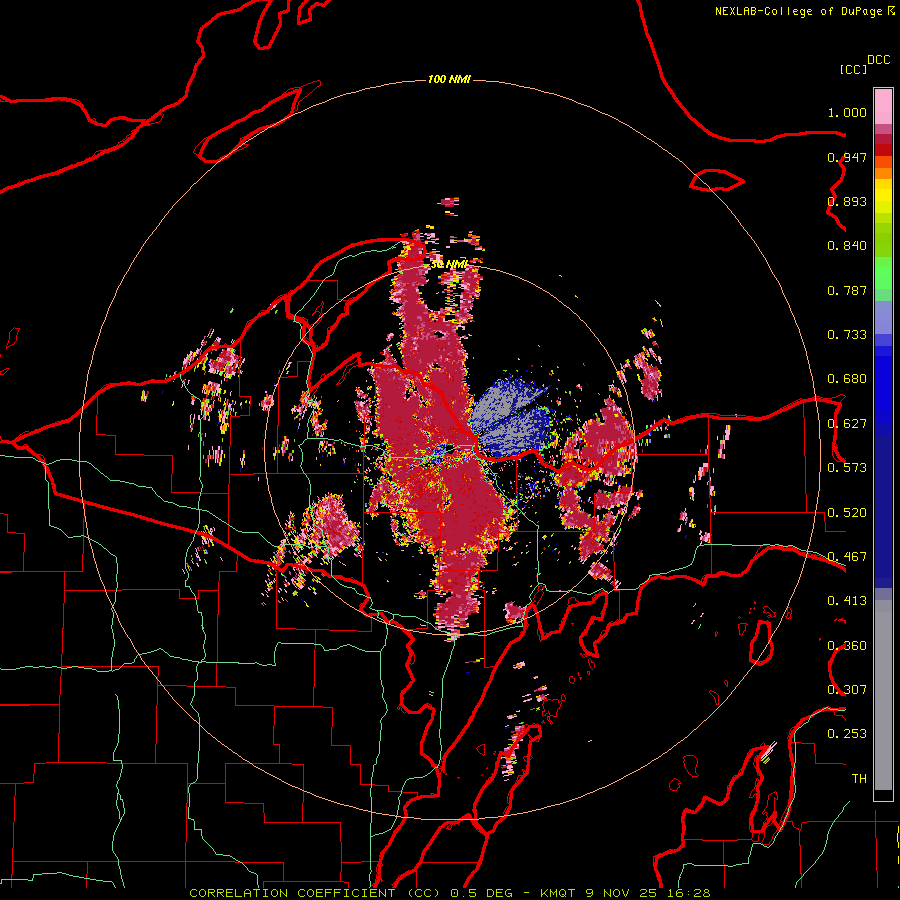
Task: Click the DCC label above the color scale
Action: tap(879, 60)
